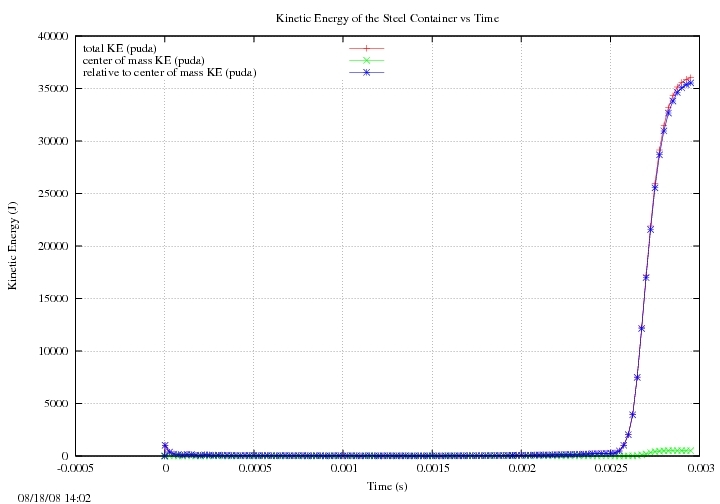
Task: Click the chart title 'Kinetic Energy of the Steel Container vs Time'
Action: coord(387,18)
